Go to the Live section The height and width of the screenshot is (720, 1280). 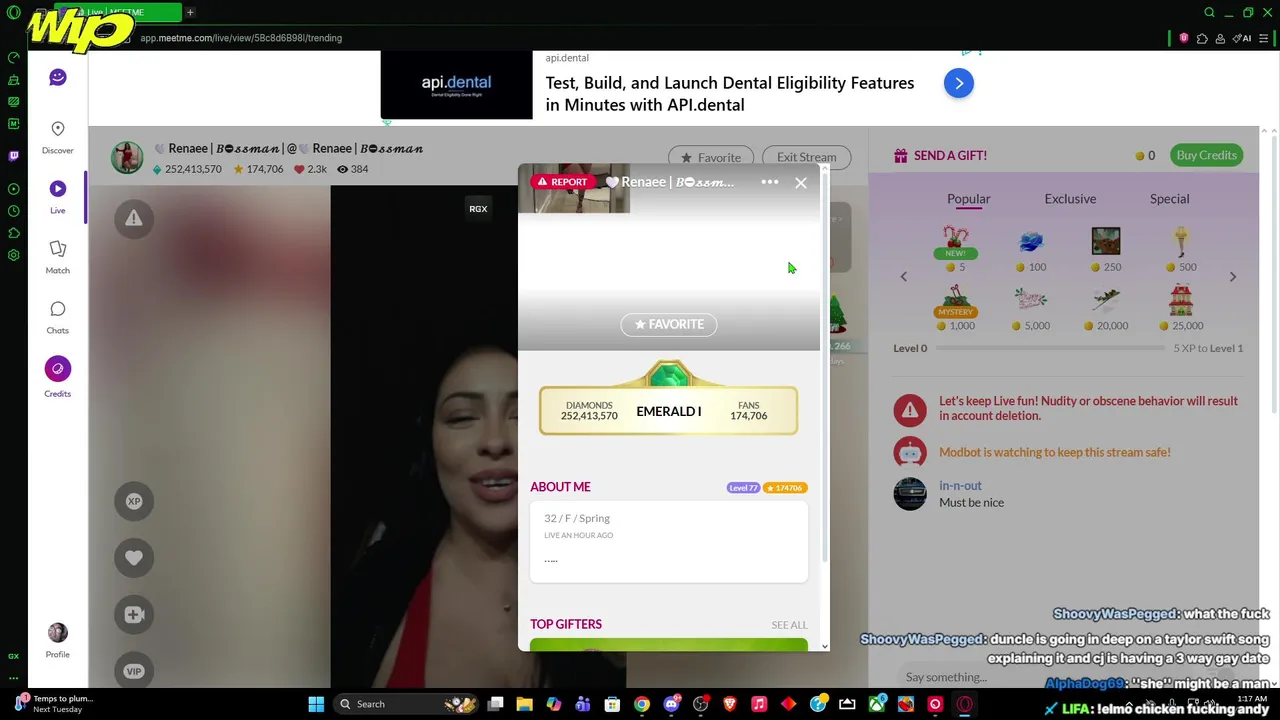[x=57, y=197]
